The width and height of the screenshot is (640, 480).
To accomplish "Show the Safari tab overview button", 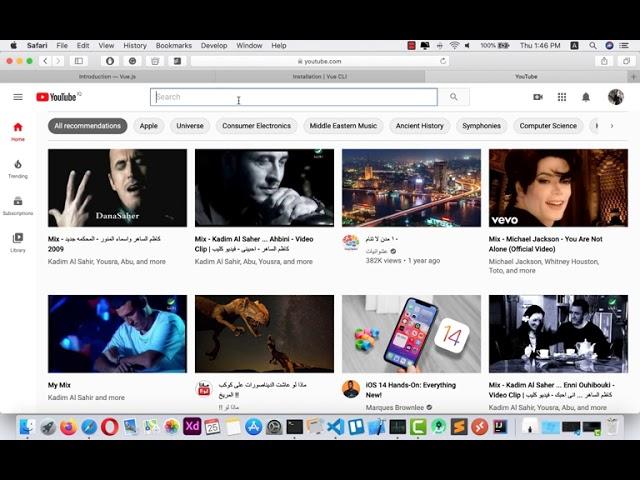I will click(x=626, y=61).
